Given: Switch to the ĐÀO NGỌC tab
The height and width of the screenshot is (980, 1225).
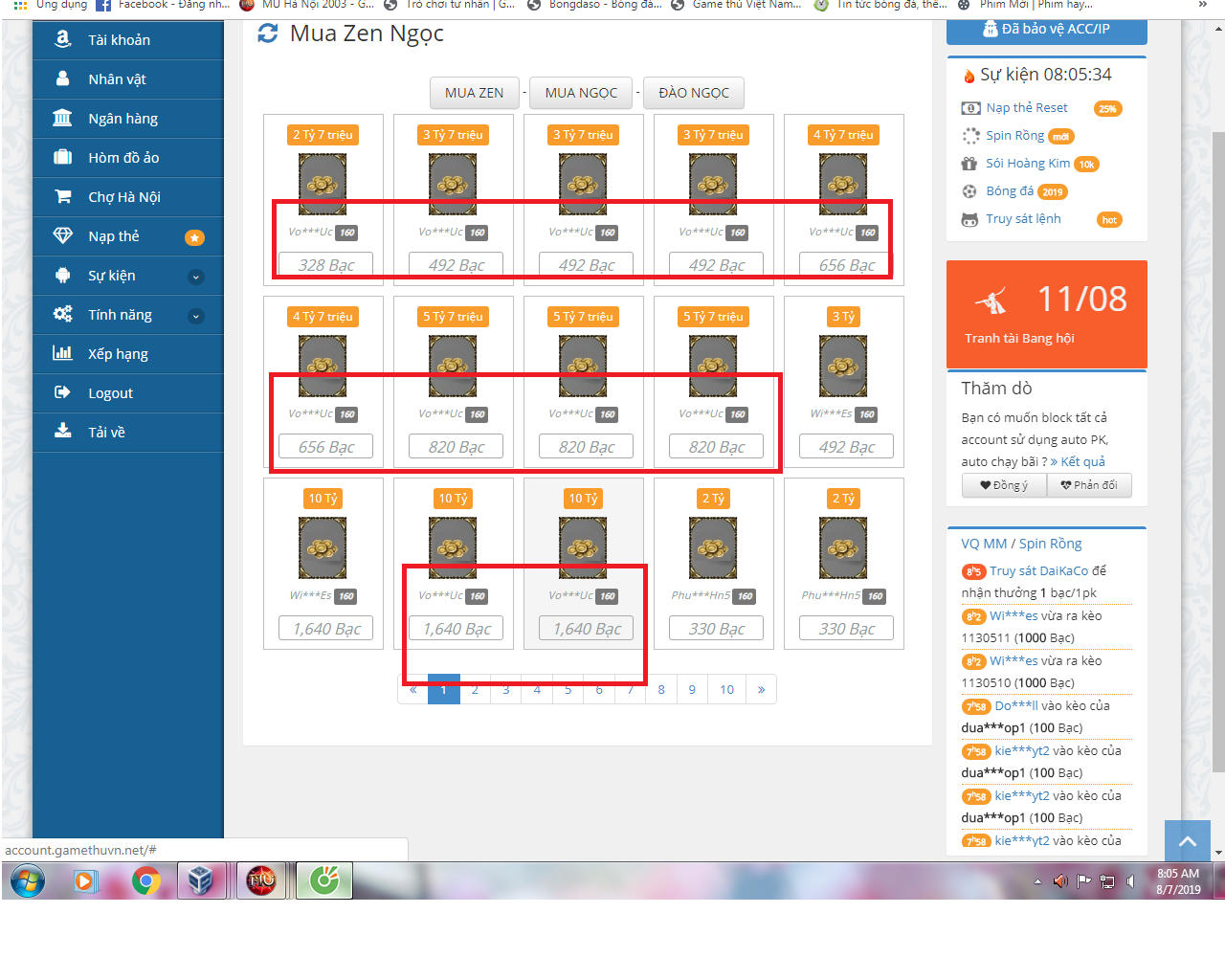Looking at the screenshot, I should click(x=694, y=93).
